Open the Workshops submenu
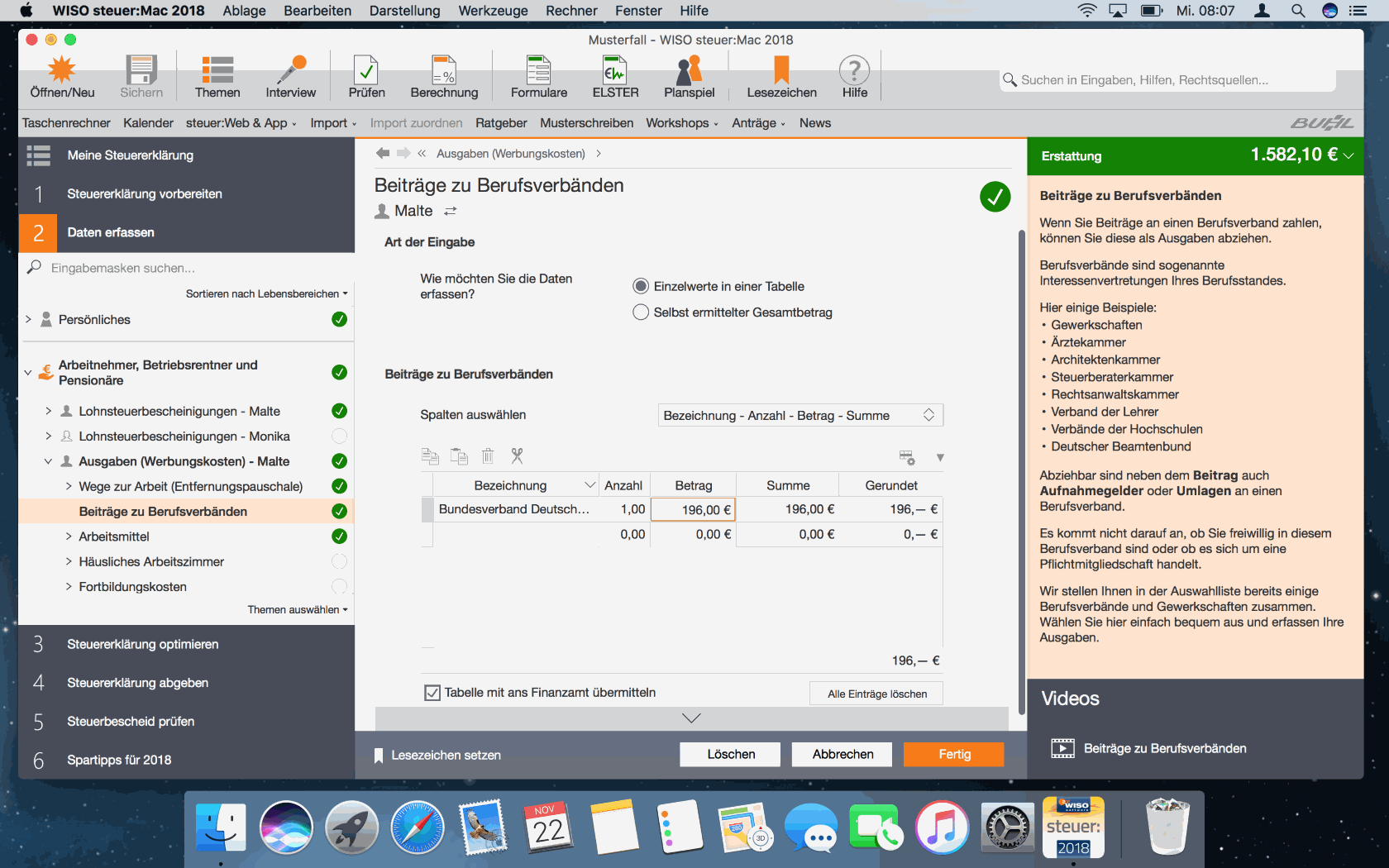 pyautogui.click(x=682, y=123)
